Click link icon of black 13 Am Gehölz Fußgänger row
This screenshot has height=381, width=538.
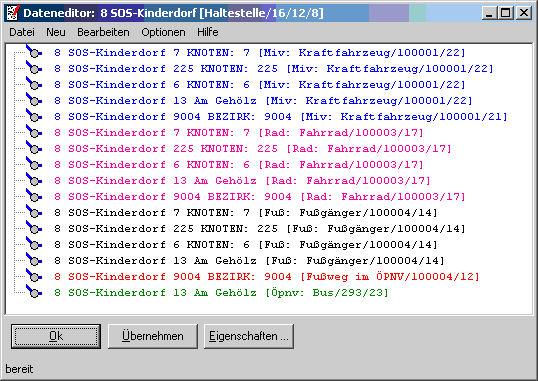[34, 260]
